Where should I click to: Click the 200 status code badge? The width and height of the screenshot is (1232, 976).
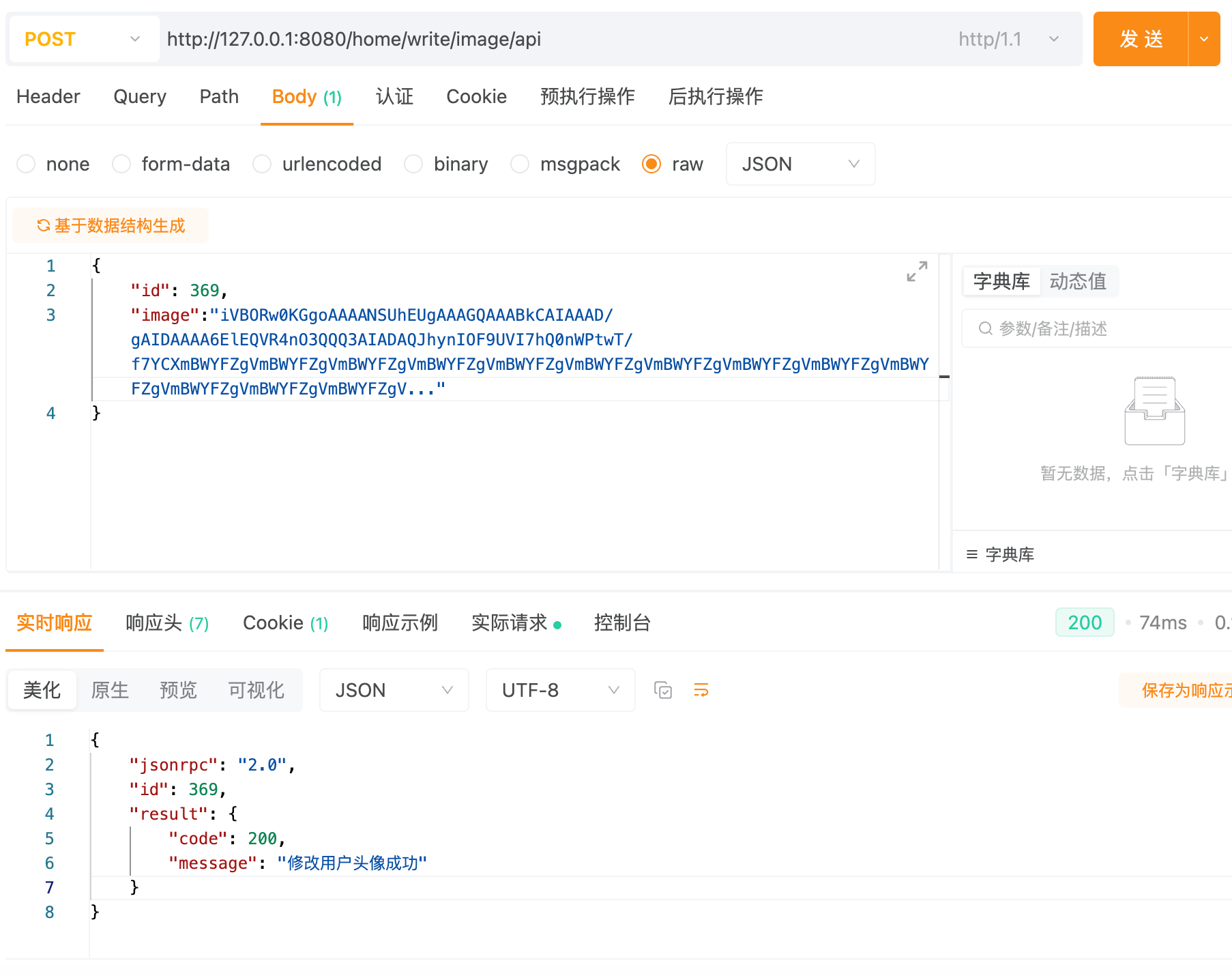click(1085, 622)
